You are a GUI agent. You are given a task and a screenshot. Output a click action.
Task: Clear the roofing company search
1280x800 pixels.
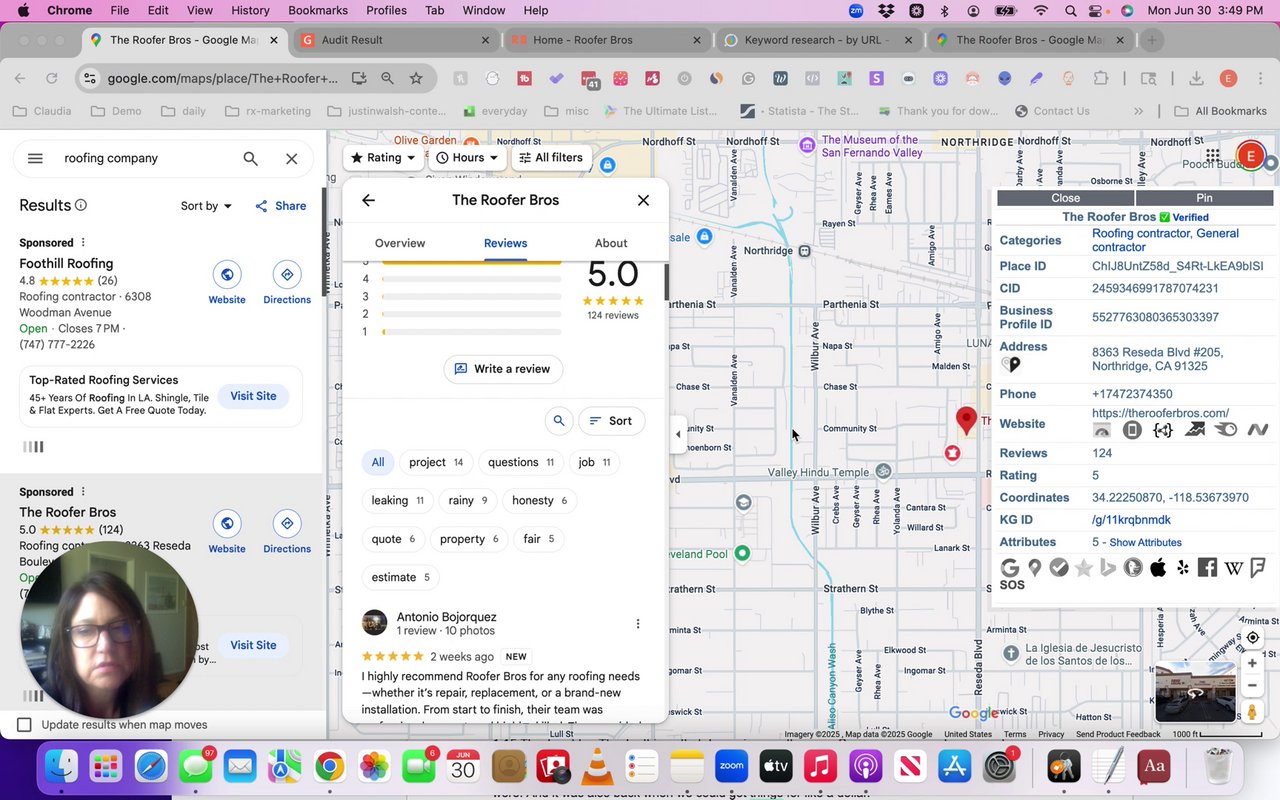pyautogui.click(x=291, y=158)
